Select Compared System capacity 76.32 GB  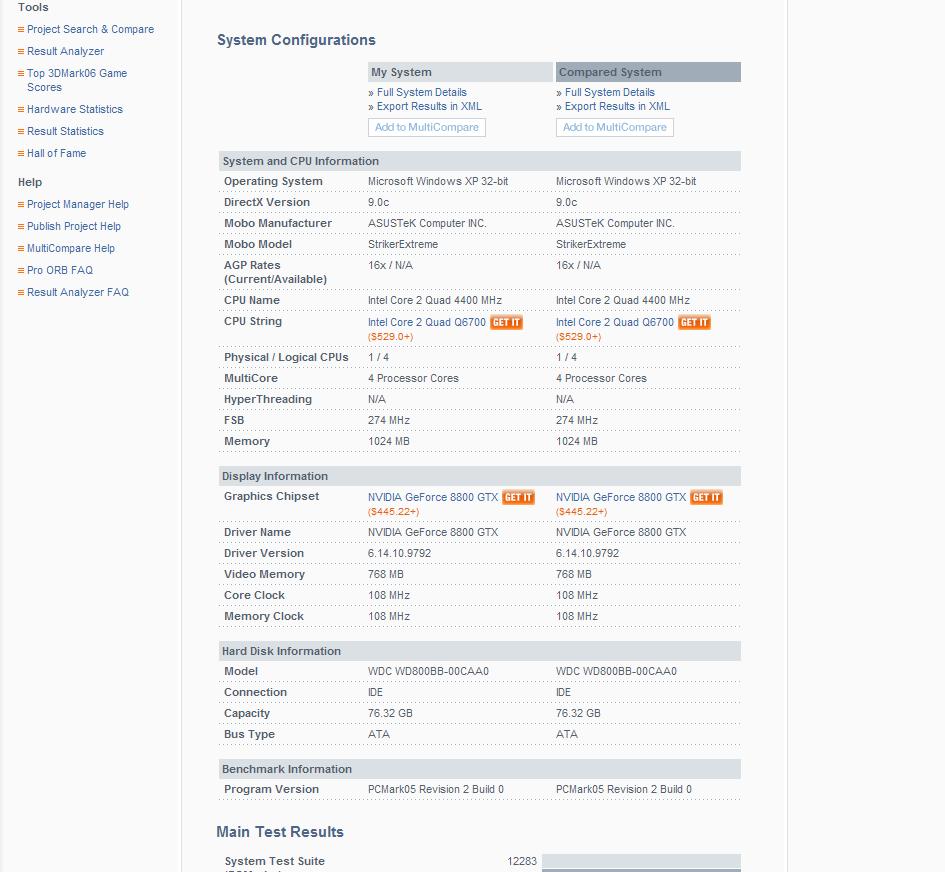pyautogui.click(x=578, y=714)
